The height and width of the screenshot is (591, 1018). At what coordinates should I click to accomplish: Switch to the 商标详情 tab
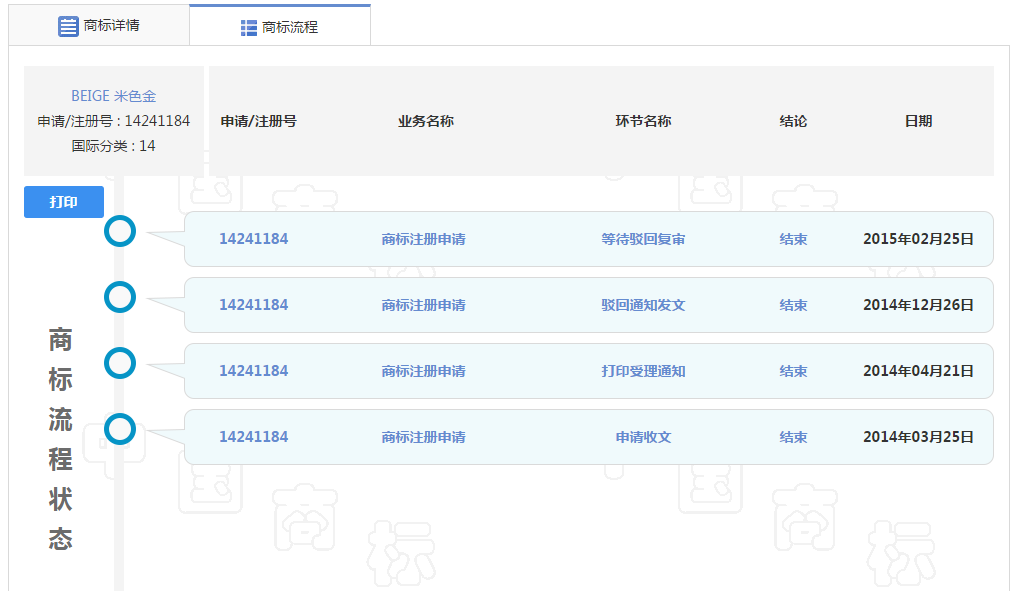pos(99,25)
